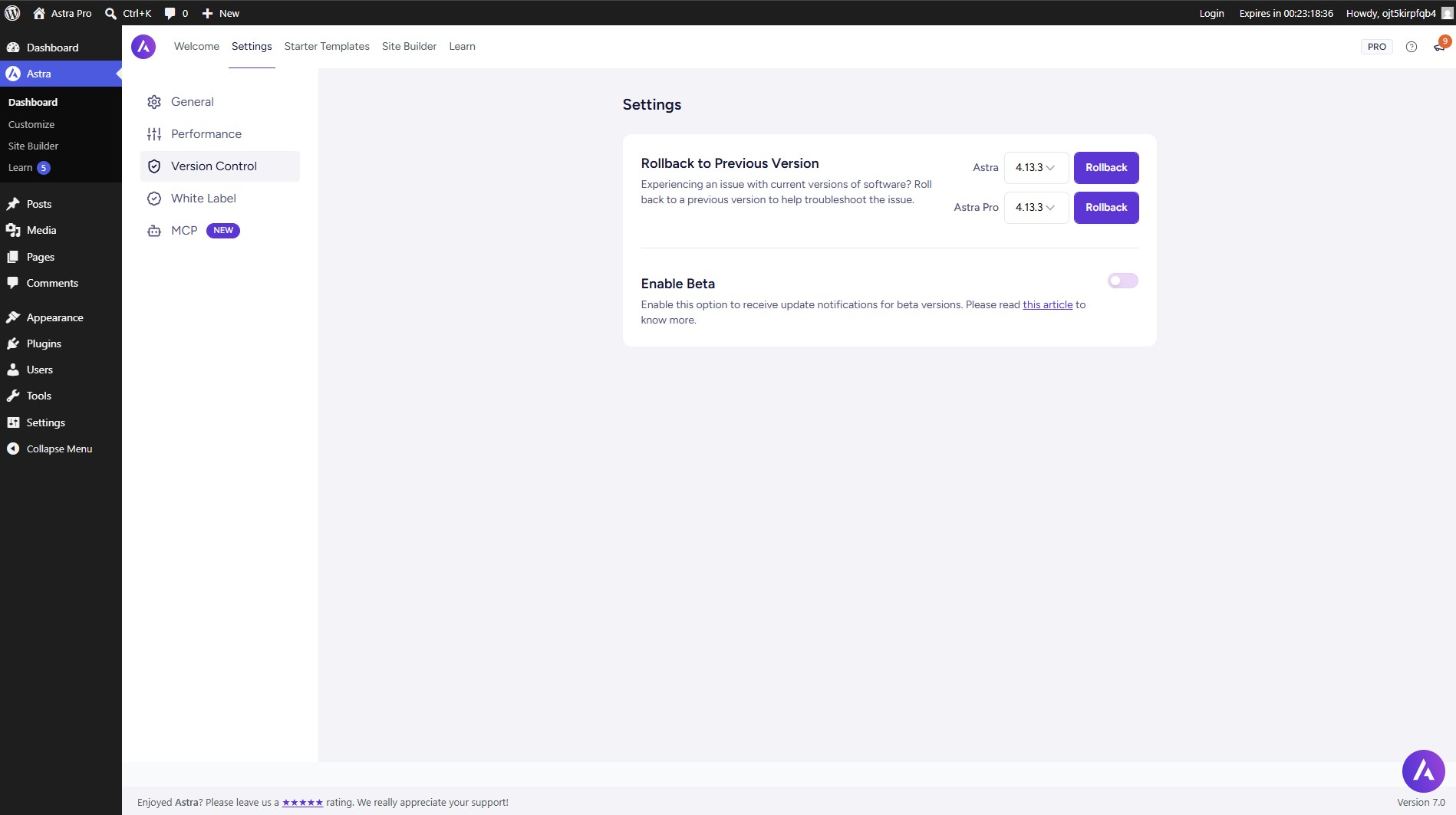This screenshot has width=1456, height=815.
Task: Click the Ctrl+K search icon
Action: coord(110,13)
